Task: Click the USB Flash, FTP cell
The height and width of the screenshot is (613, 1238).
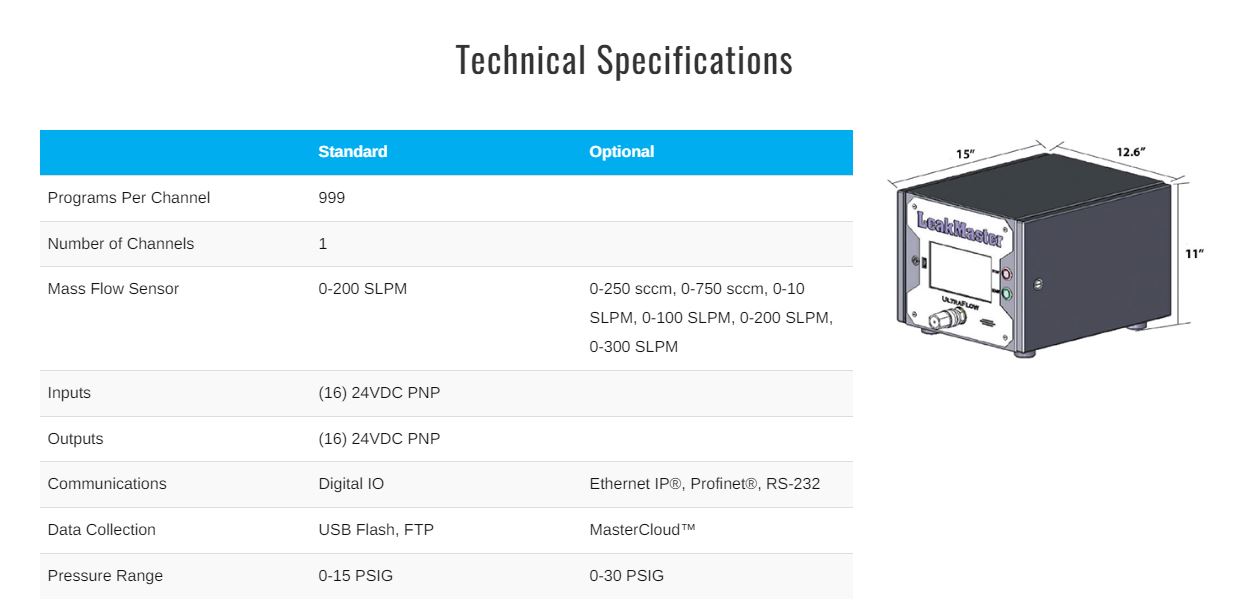Action: click(x=376, y=530)
